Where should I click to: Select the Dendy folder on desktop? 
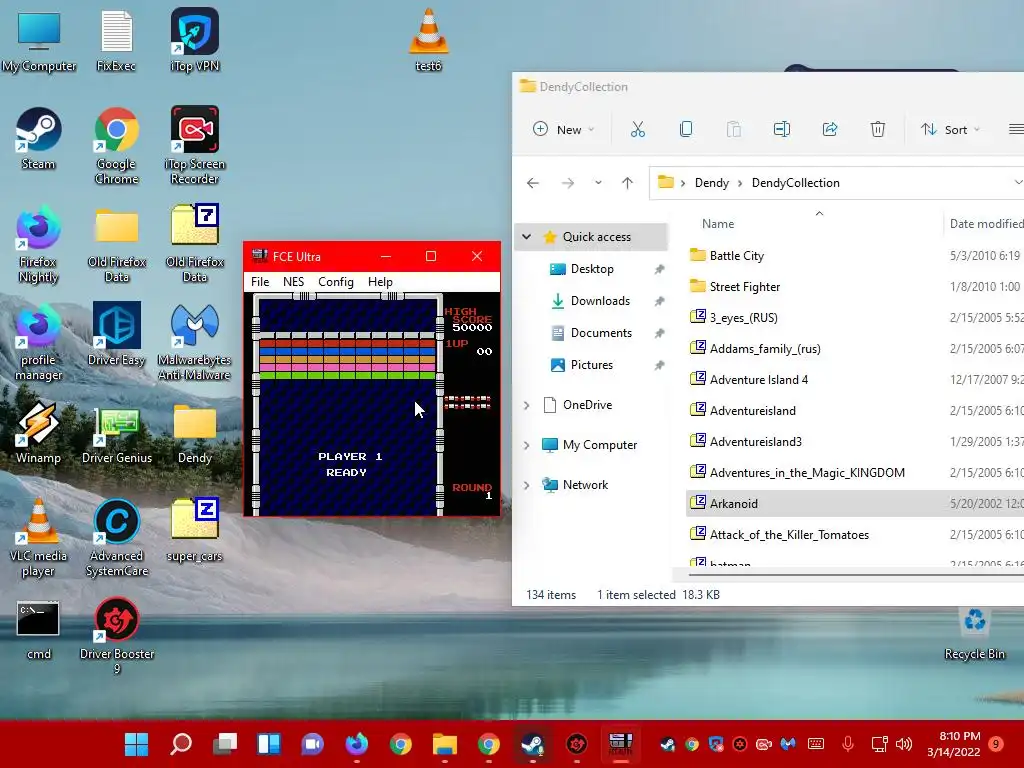coord(195,432)
